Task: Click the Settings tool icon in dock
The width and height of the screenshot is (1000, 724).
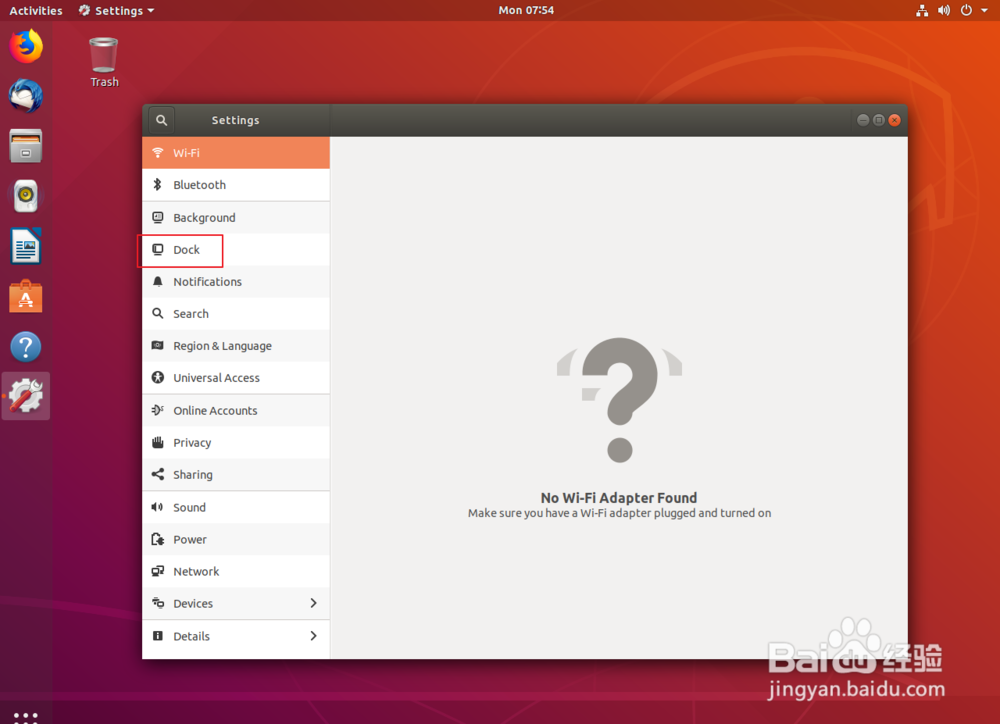Action: [x=26, y=396]
